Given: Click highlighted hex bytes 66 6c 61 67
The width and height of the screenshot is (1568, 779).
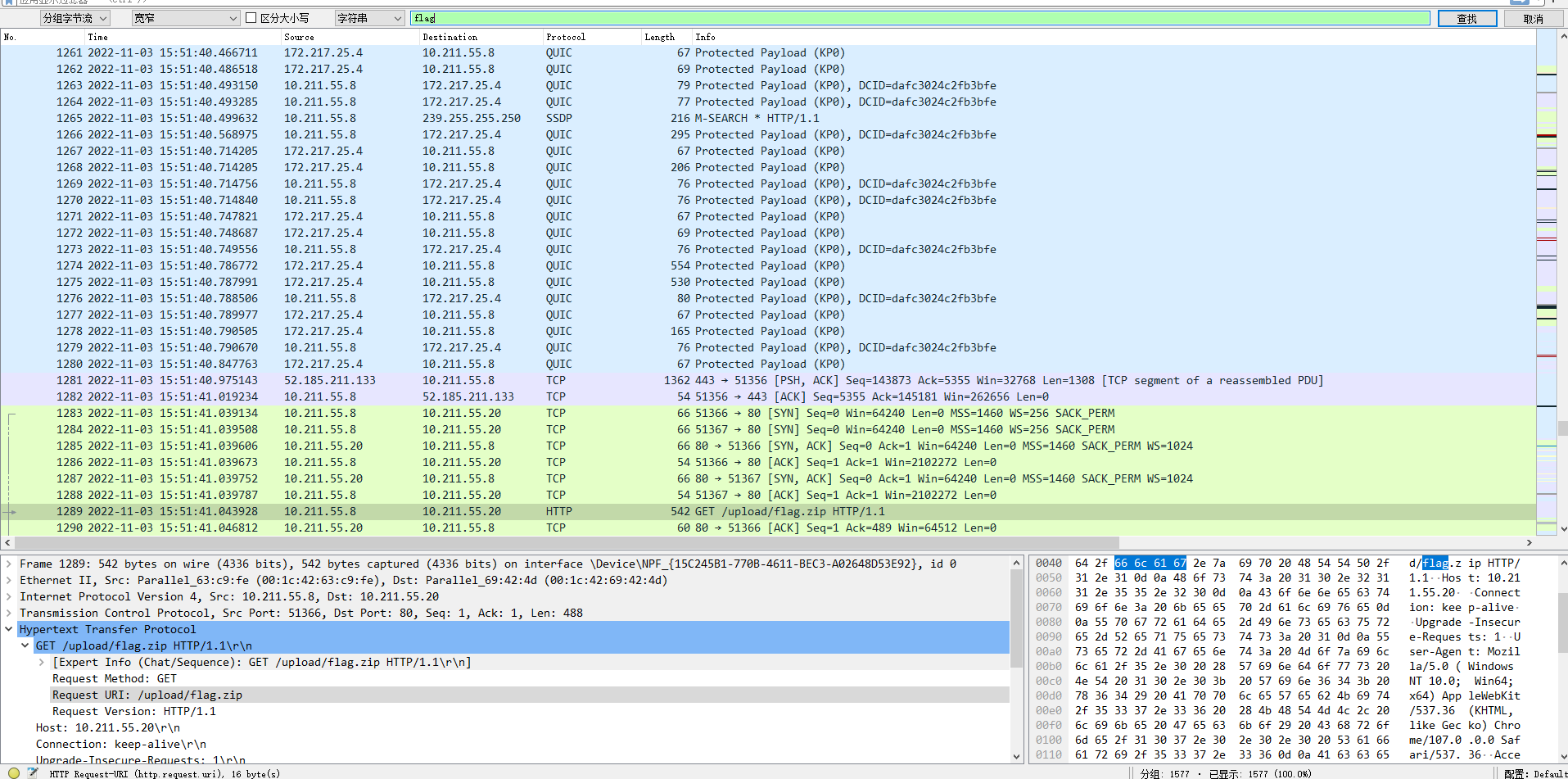Looking at the screenshot, I should pos(1150,563).
